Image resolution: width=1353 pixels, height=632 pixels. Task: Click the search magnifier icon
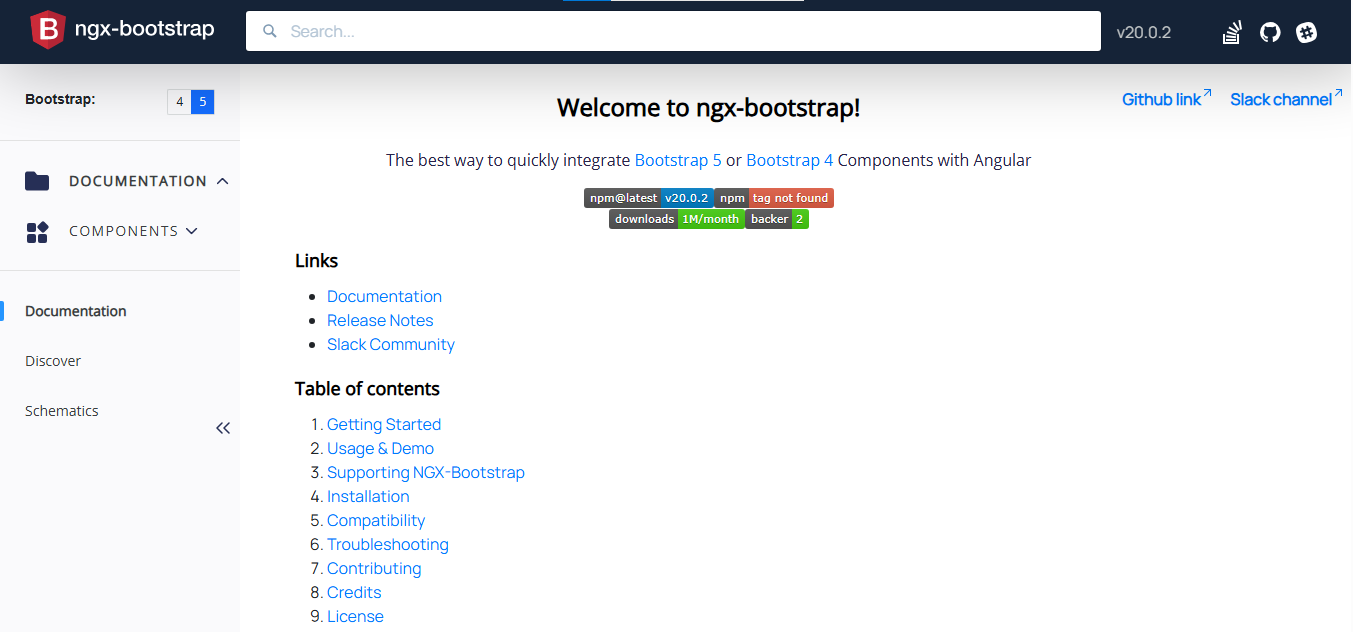point(269,31)
